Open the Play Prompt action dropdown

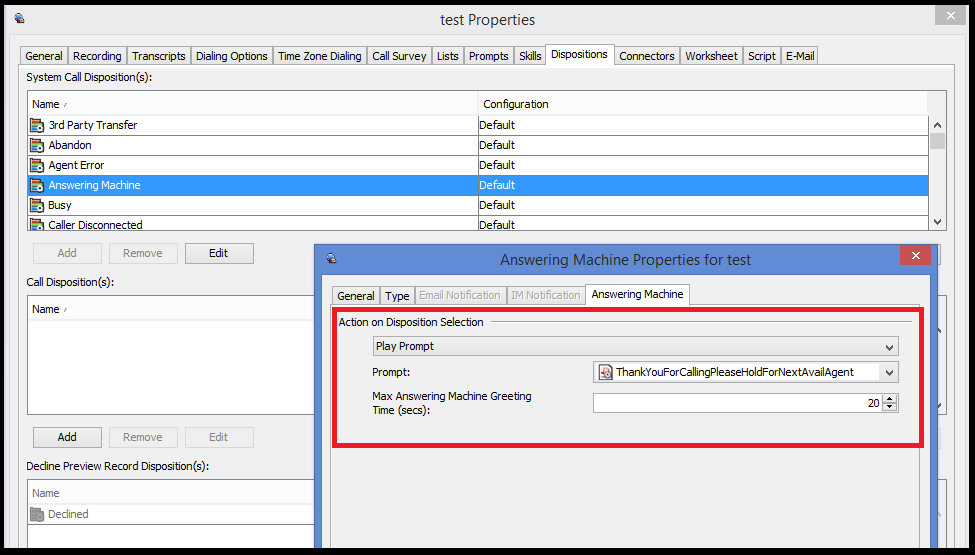[635, 346]
